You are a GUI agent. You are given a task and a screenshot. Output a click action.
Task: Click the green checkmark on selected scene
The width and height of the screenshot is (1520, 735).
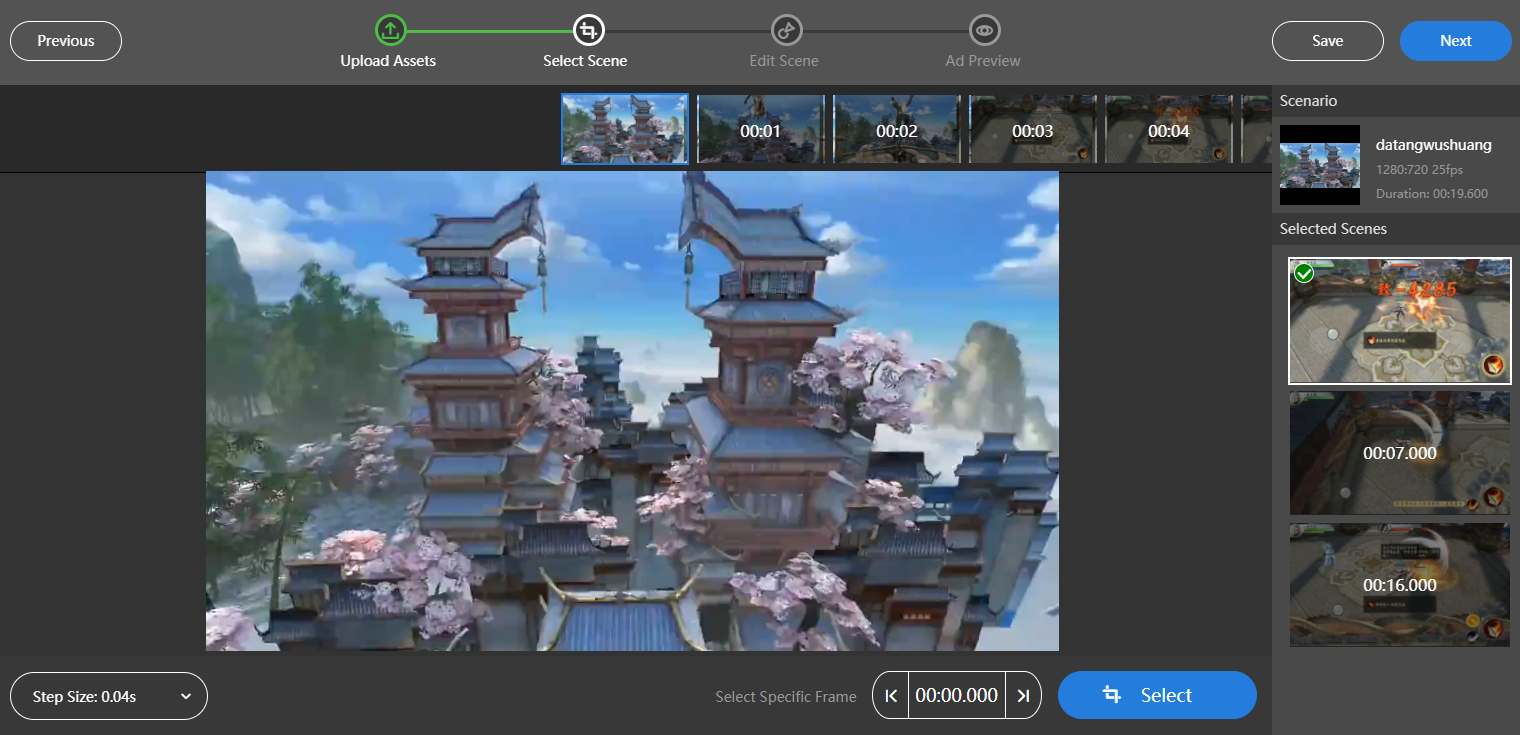point(1303,273)
